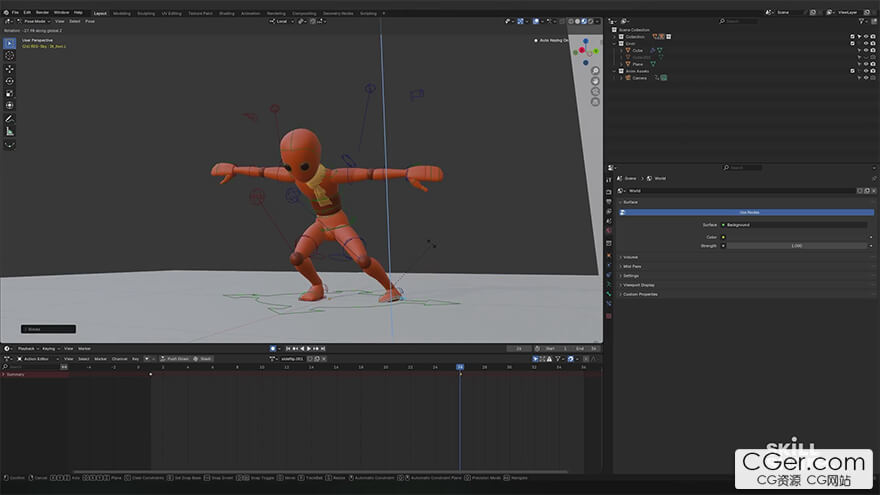Select the Cursor tool in toolbar
The image size is (880, 495).
[x=10, y=56]
